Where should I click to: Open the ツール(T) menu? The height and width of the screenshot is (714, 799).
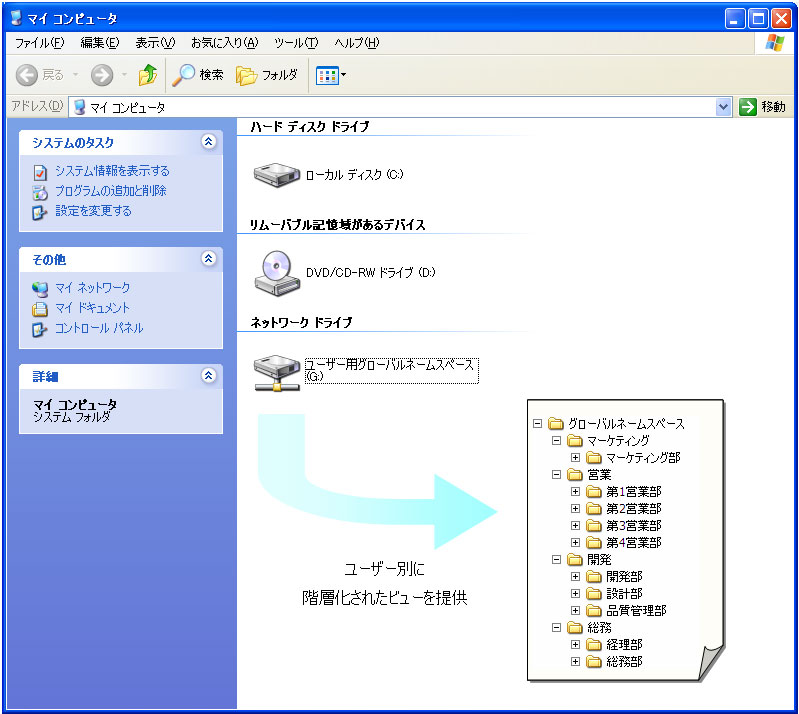point(296,43)
